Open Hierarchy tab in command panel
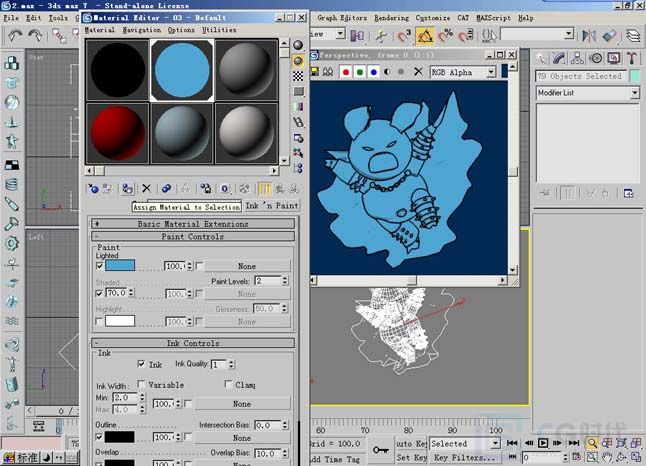 [x=577, y=58]
